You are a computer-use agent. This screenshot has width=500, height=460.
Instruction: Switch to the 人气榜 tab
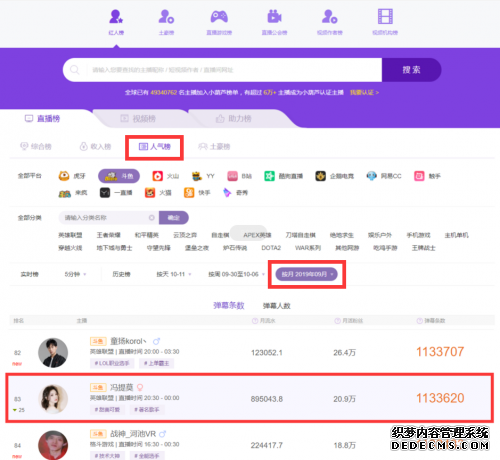[x=154, y=147]
